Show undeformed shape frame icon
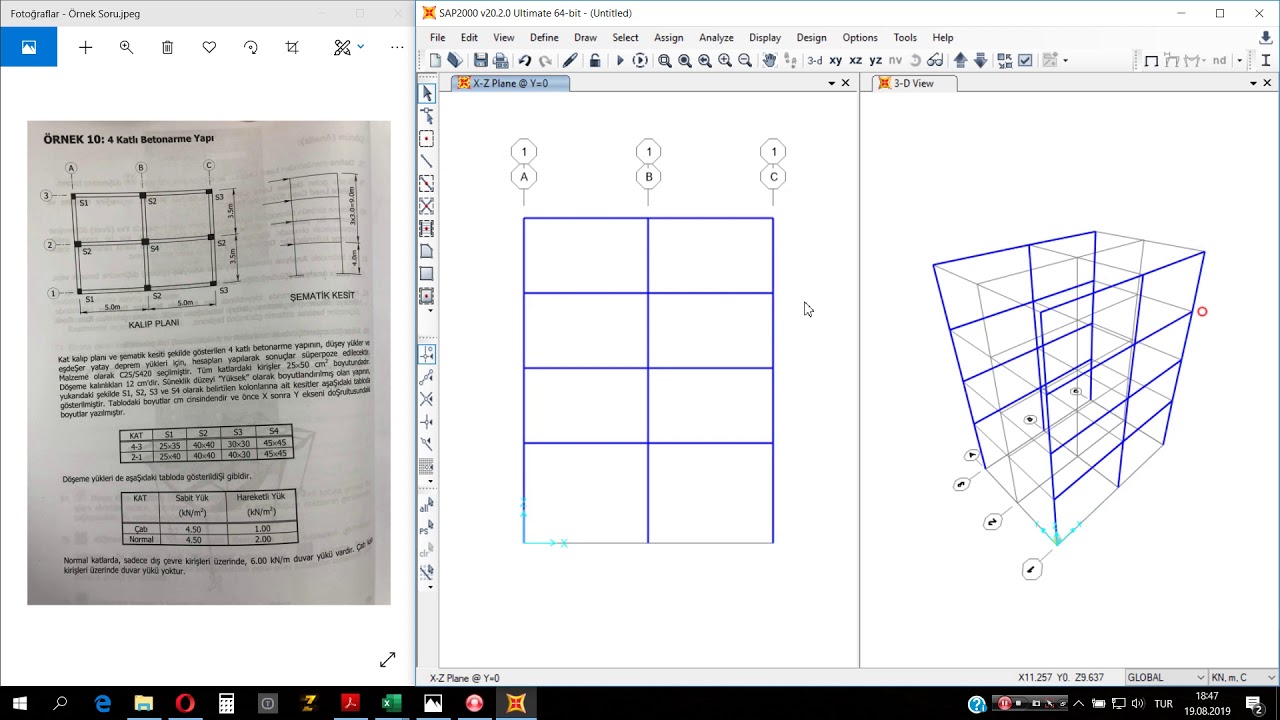Viewport: 1280px width, 720px height. 1151,61
